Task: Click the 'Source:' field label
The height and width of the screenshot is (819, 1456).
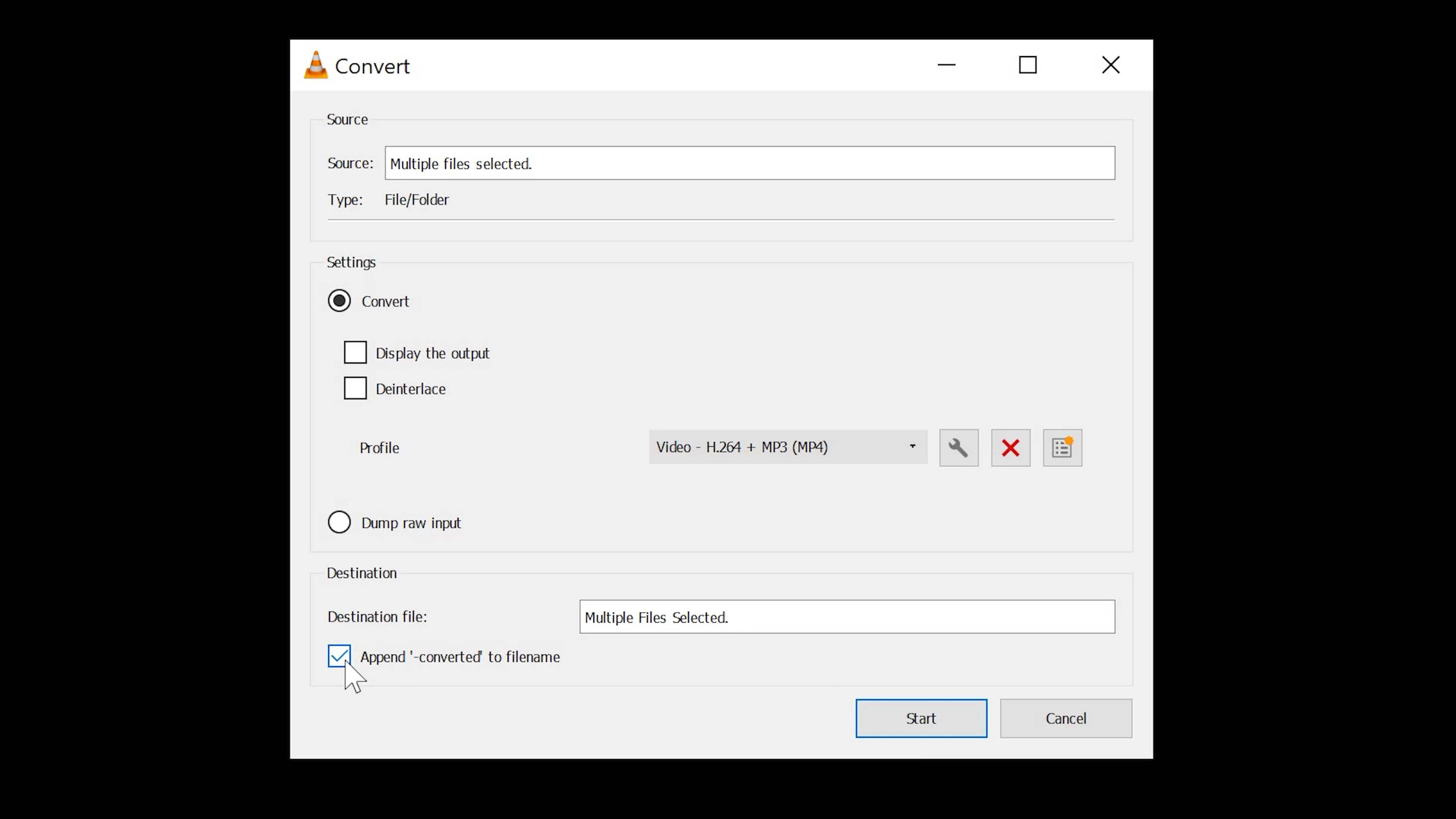Action: click(350, 163)
